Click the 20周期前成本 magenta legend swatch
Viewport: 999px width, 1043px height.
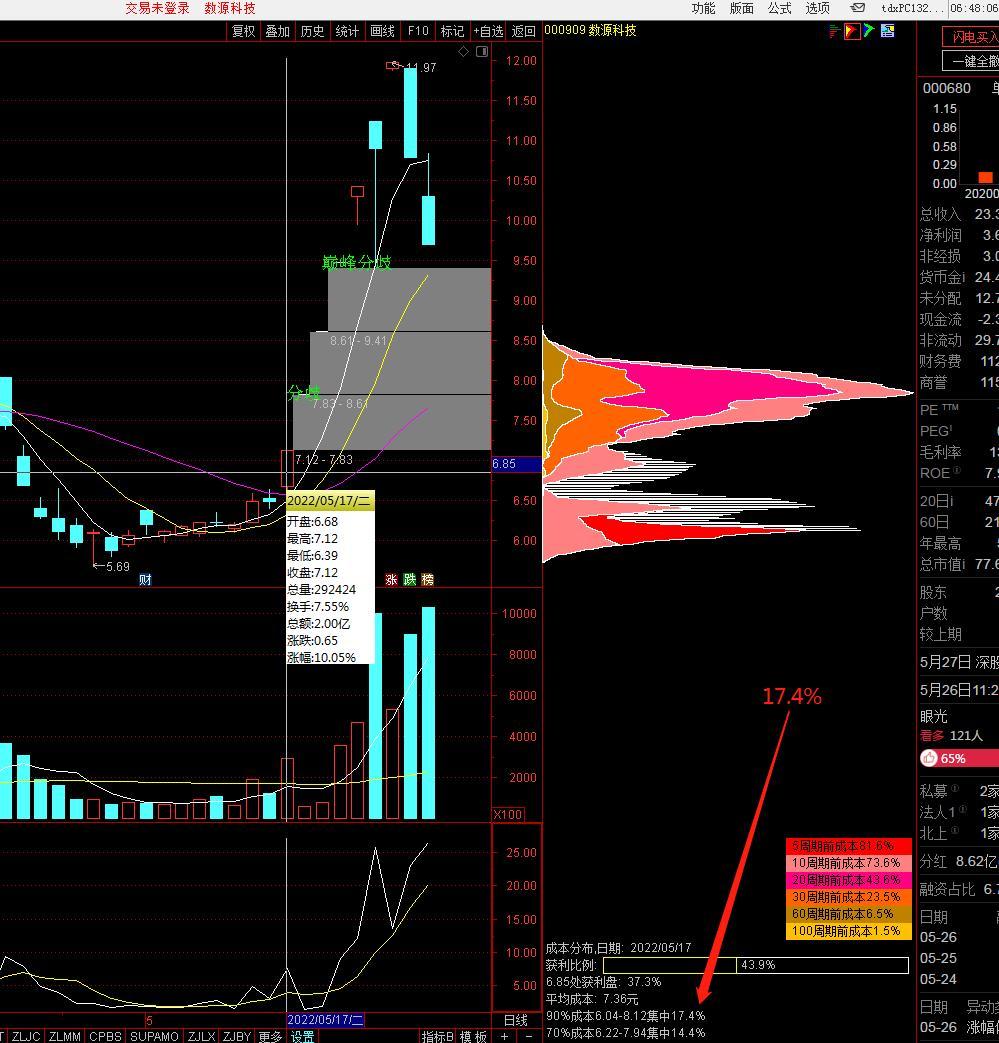coord(849,880)
